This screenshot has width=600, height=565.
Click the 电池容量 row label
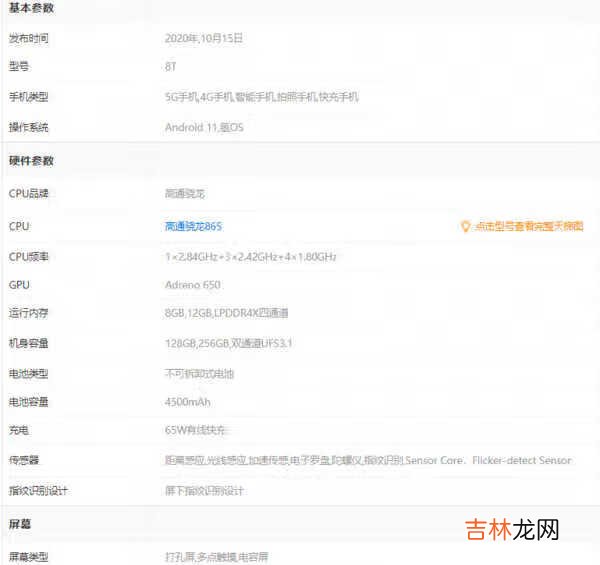click(29, 402)
